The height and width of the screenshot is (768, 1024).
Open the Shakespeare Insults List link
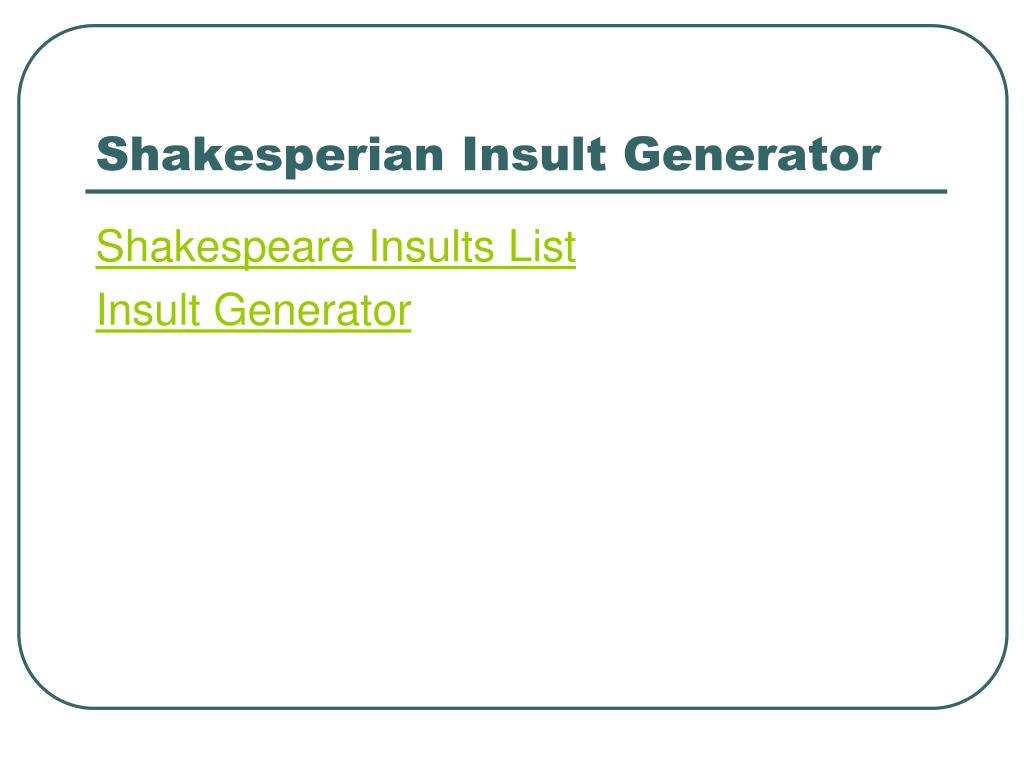[x=336, y=247]
